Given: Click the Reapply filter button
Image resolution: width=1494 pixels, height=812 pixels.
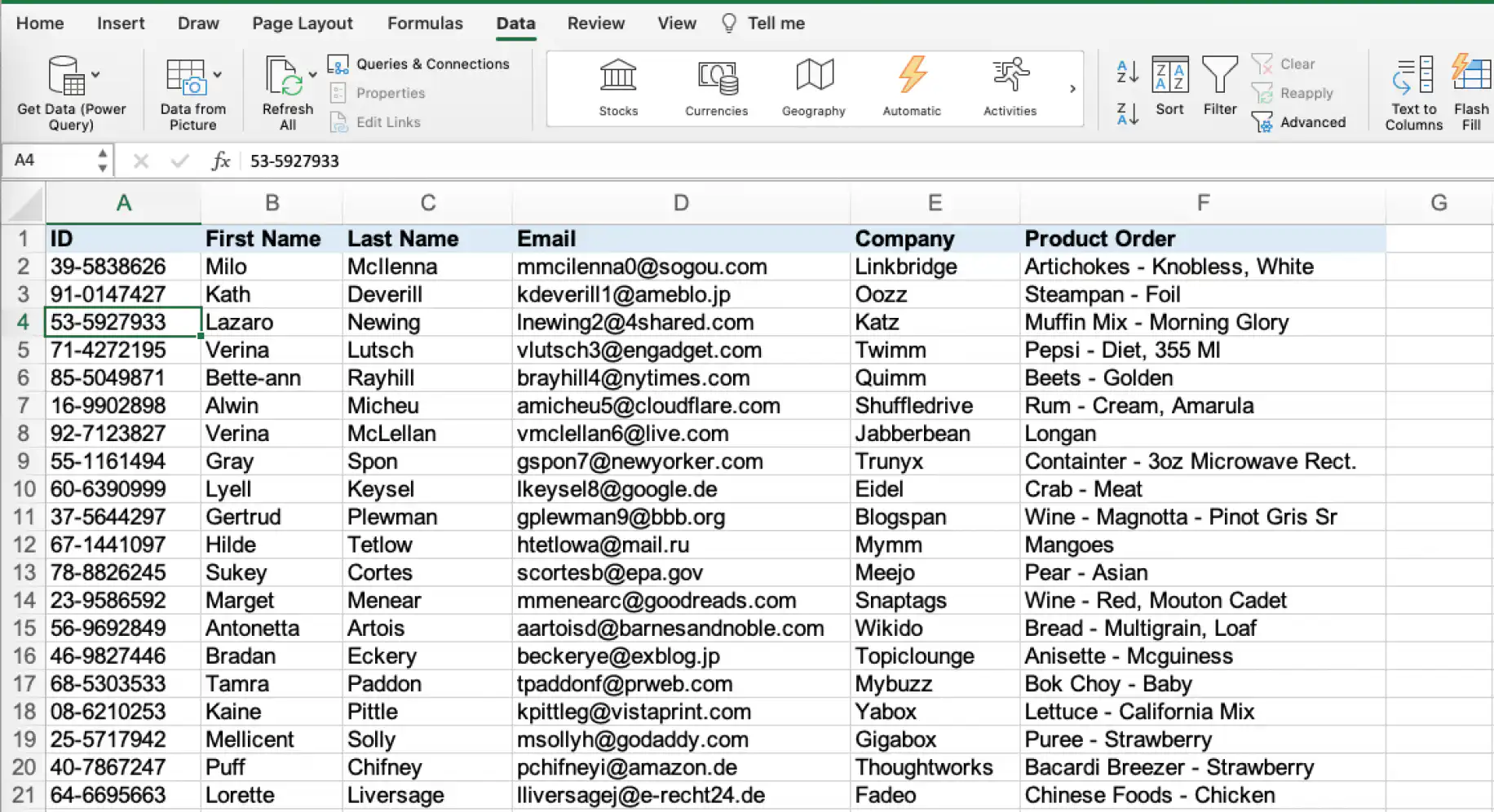Looking at the screenshot, I should tap(1293, 93).
